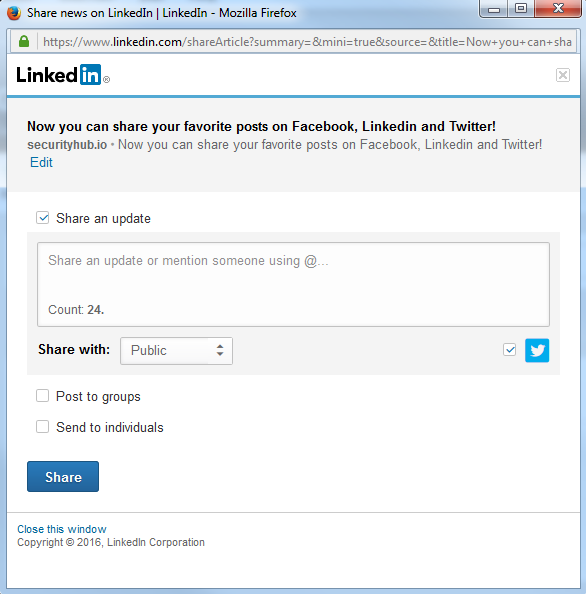Enable the Post to groups checkbox
The image size is (586, 594).
(42, 395)
